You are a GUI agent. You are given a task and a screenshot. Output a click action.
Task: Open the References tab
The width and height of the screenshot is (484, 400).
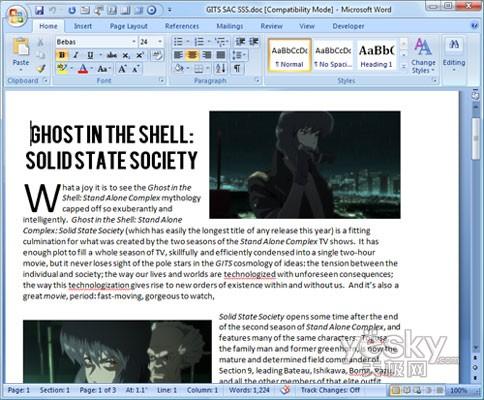click(182, 26)
